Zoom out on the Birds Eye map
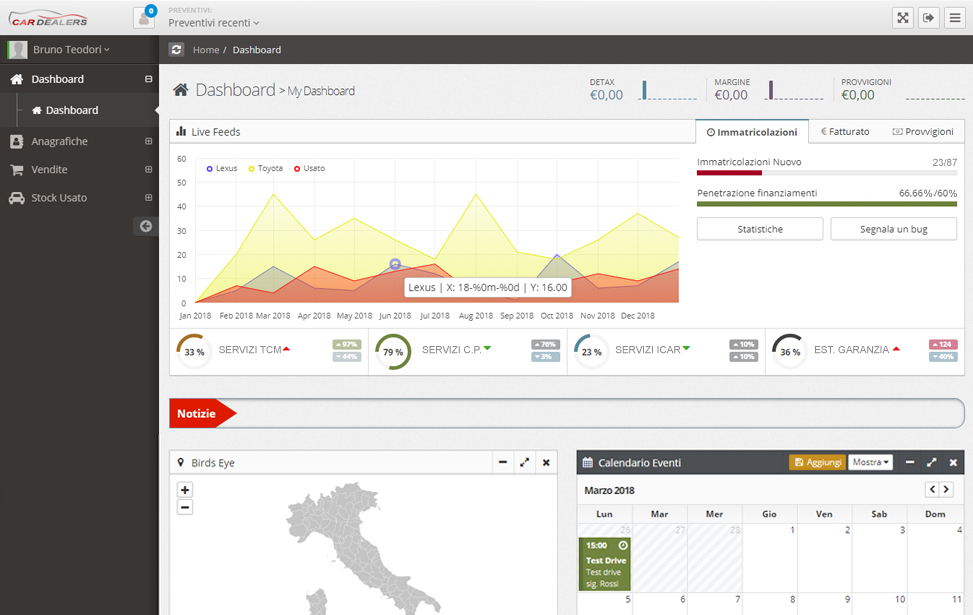Screen dimensions: 973x615 [185, 507]
